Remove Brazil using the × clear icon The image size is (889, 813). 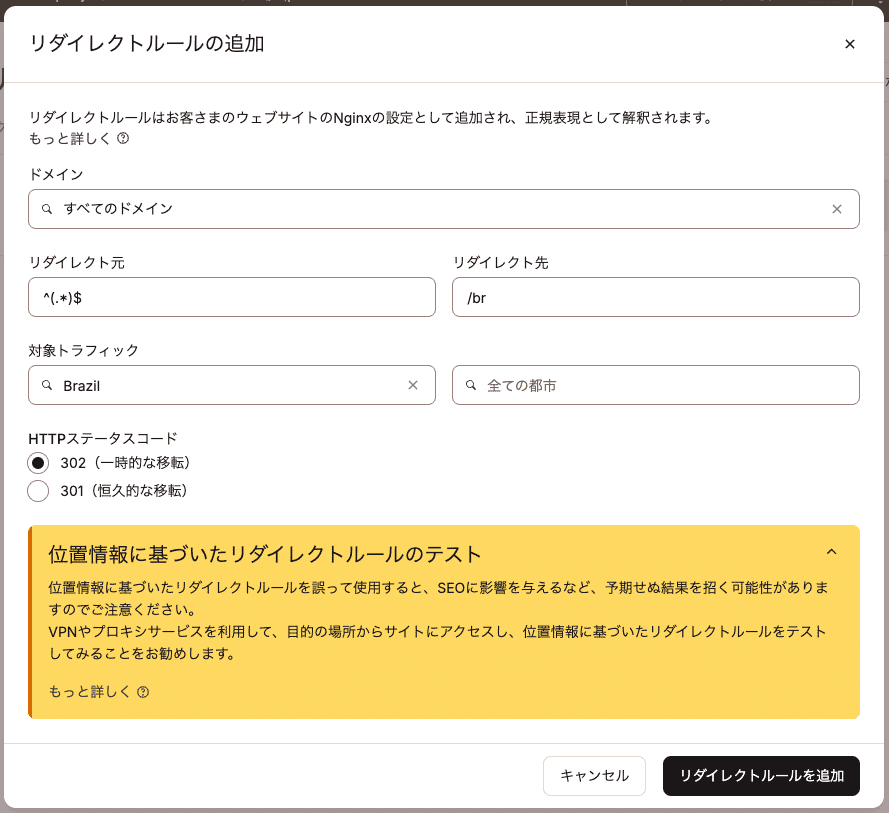[x=413, y=385]
